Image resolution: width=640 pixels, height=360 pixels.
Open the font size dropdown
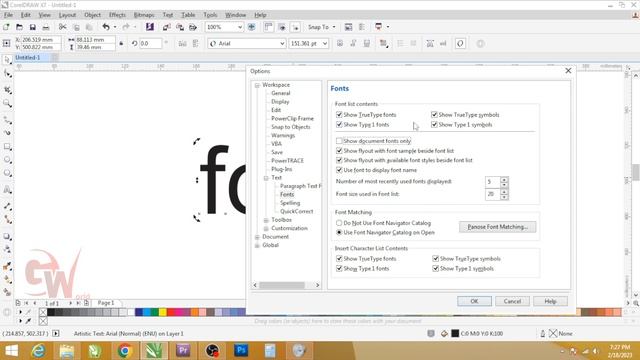click(x=325, y=43)
